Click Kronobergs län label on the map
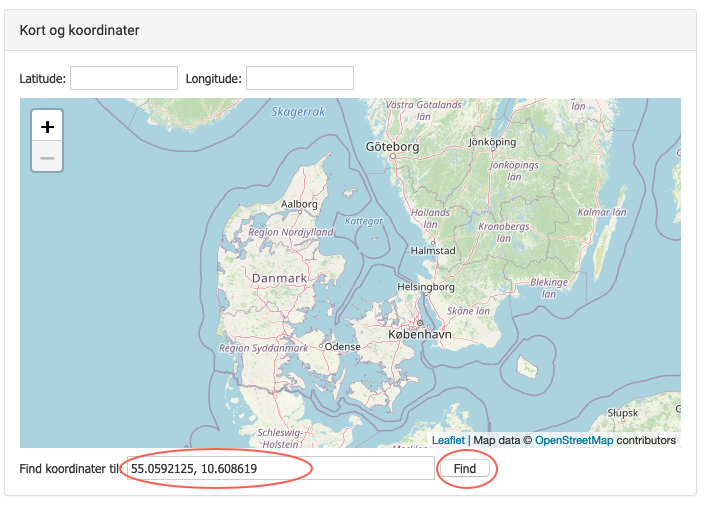 [x=504, y=232]
